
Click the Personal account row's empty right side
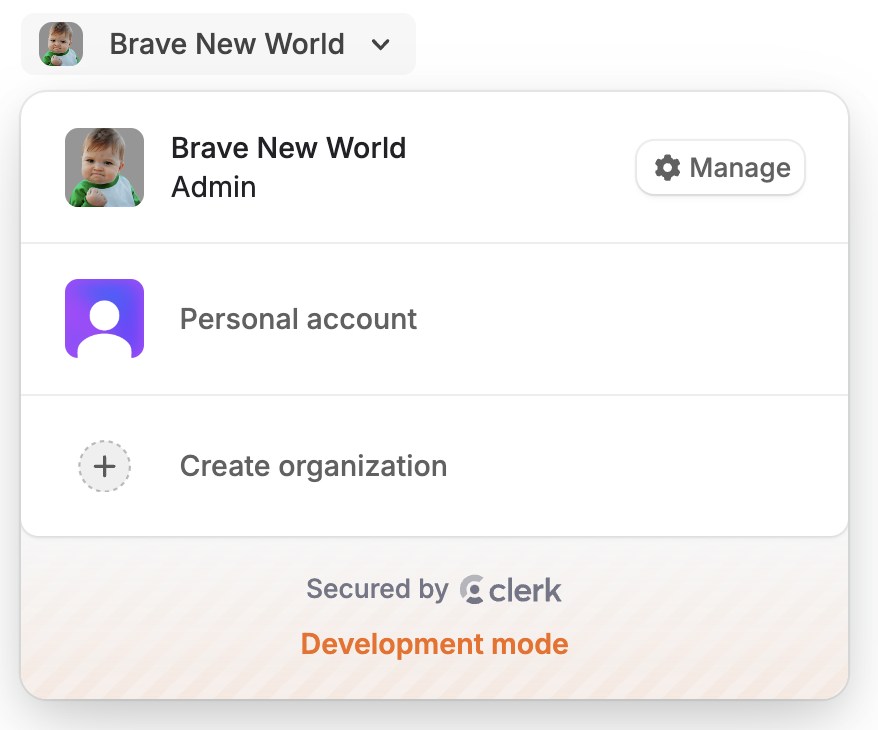(680, 319)
